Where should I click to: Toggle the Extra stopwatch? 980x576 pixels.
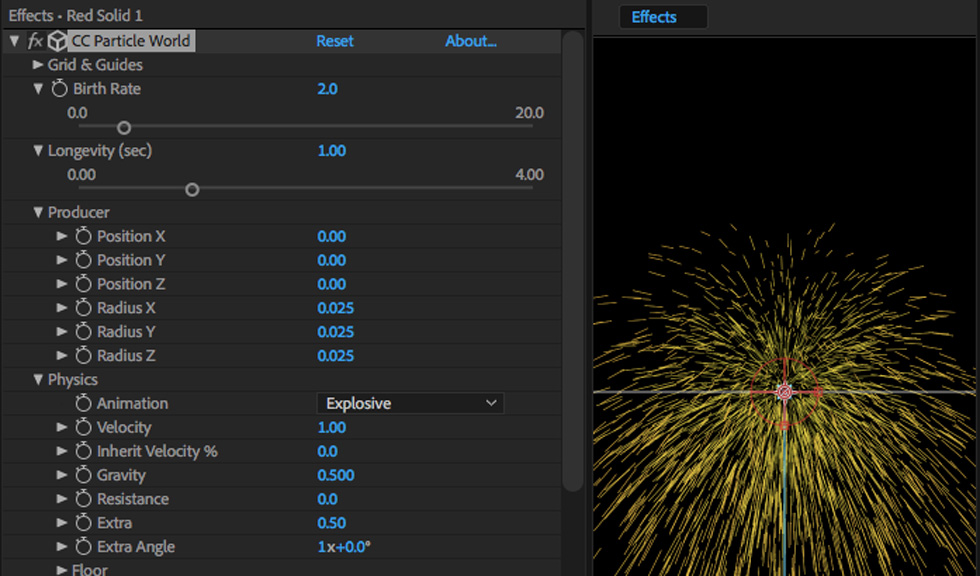[83, 523]
